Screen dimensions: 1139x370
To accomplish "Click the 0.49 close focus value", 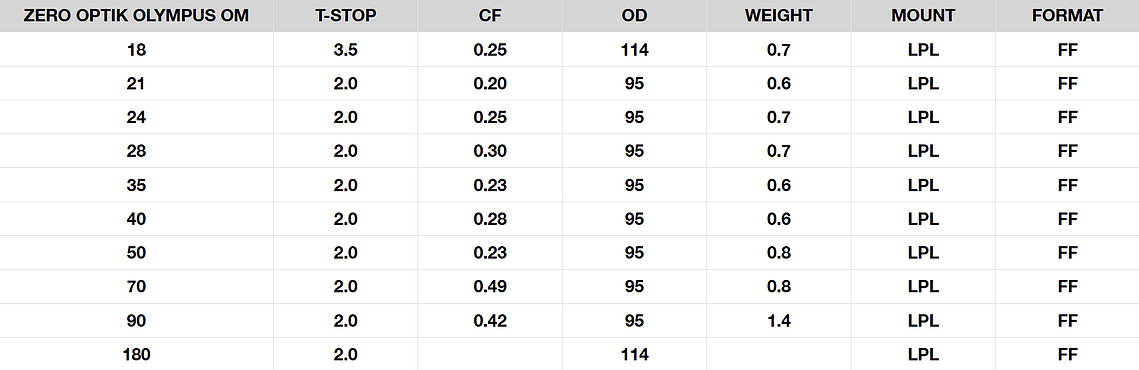I will tap(490, 287).
